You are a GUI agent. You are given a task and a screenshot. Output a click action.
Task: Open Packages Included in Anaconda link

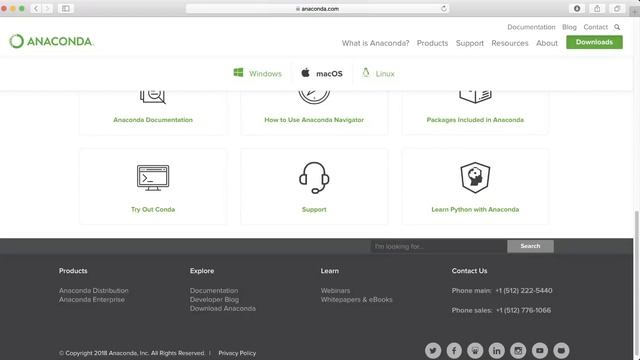475,120
